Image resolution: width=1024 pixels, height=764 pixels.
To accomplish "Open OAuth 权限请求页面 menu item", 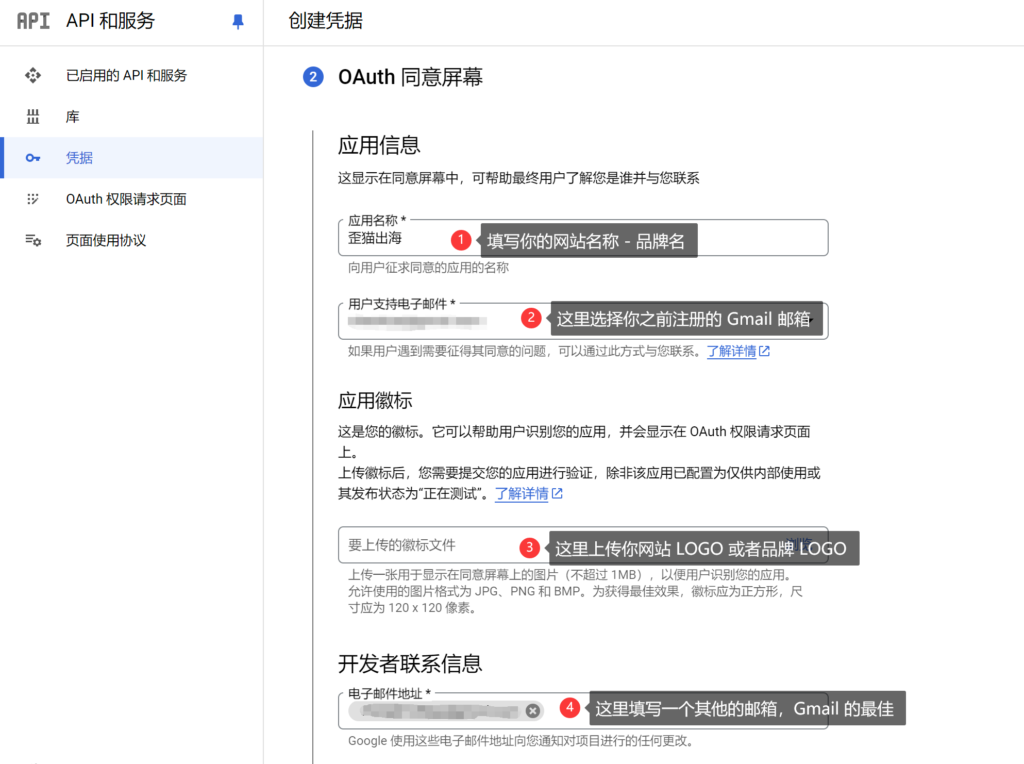I will click(132, 199).
